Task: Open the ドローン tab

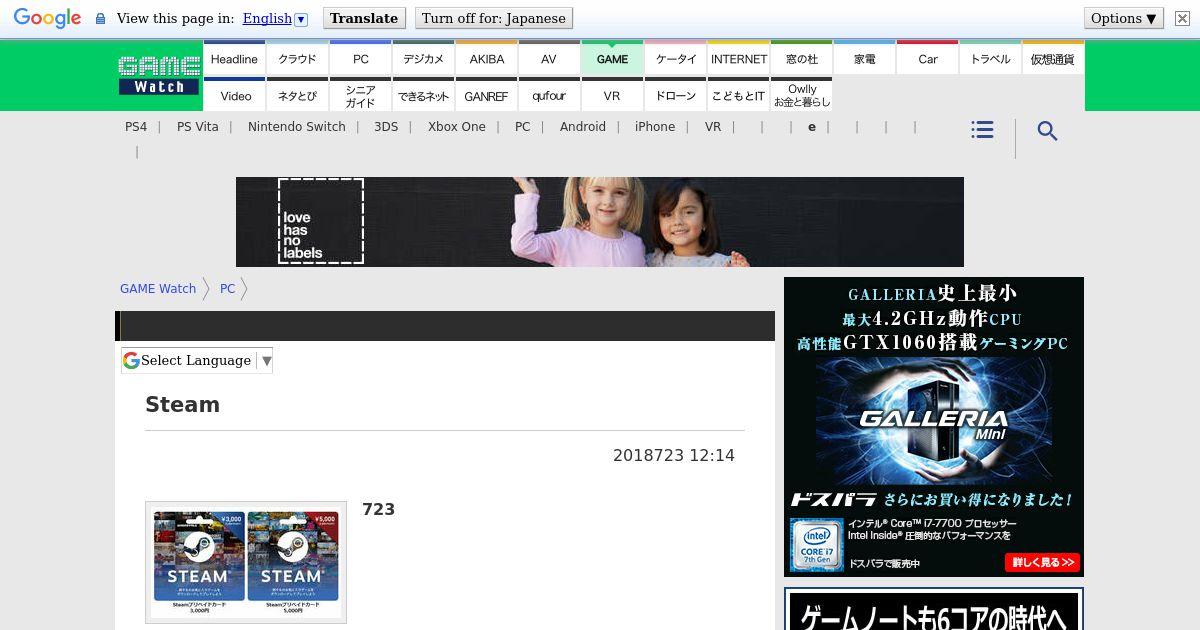Action: [x=676, y=96]
